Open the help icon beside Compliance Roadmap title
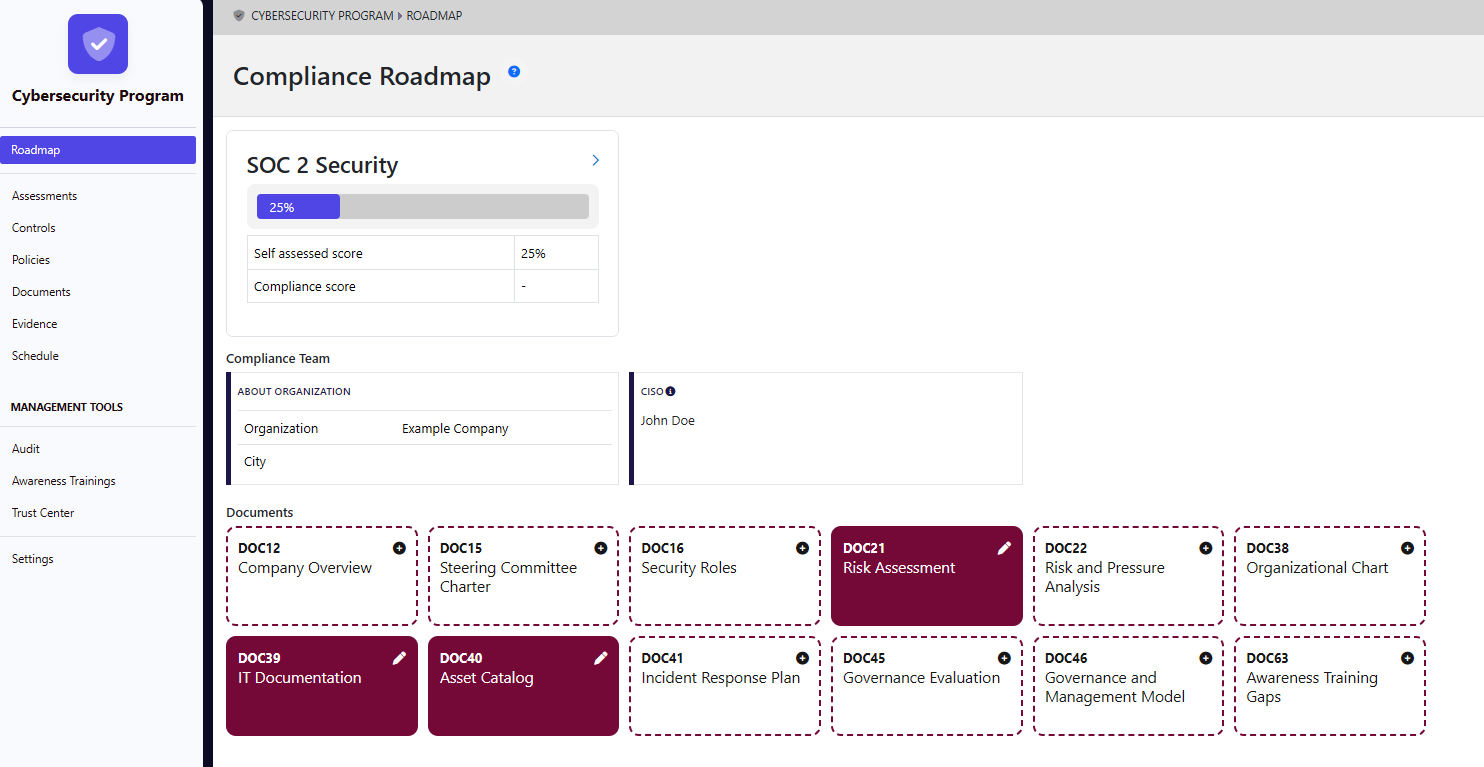The width and height of the screenshot is (1484, 767). [514, 71]
